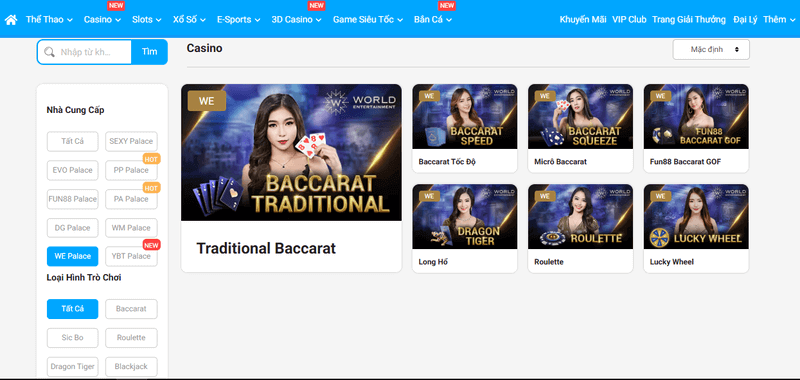Filter by PP Palace provider
This screenshot has height=380, width=800.
tap(131, 170)
